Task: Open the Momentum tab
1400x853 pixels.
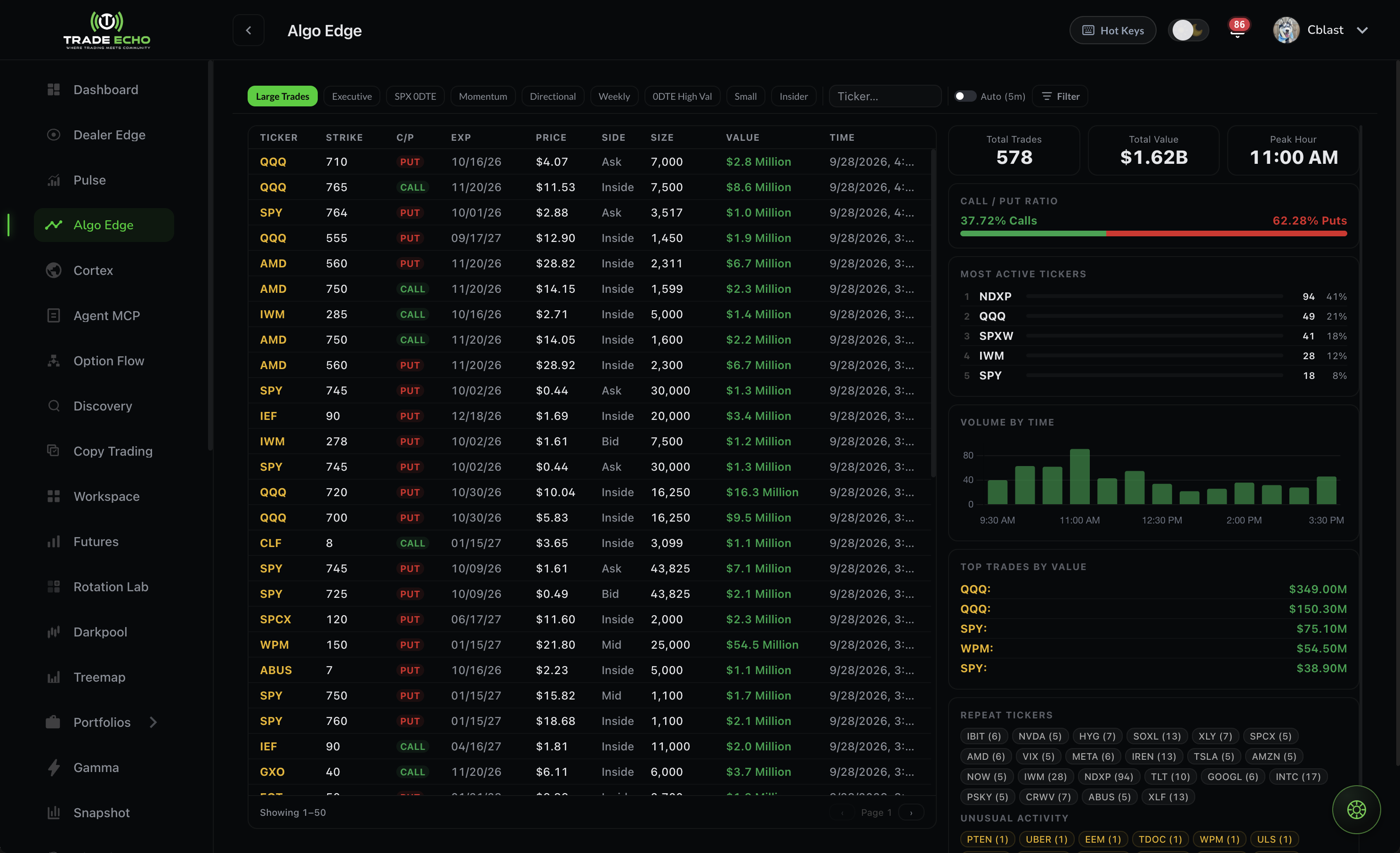Action: [x=483, y=96]
